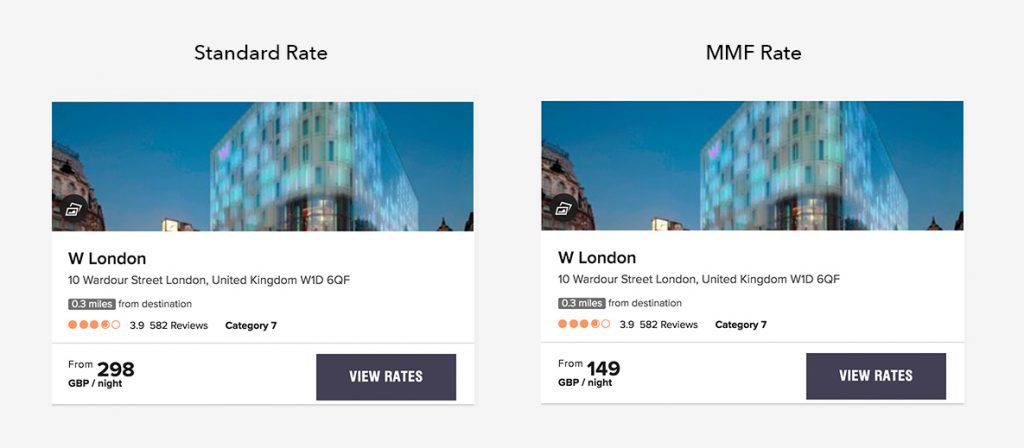Open W London hotel title in MMF Rate card
The width and height of the screenshot is (1024, 448).
tap(597, 257)
